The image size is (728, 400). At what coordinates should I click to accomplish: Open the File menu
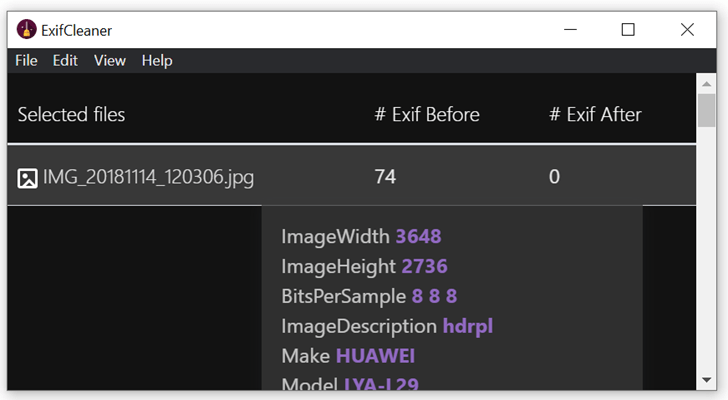click(26, 61)
